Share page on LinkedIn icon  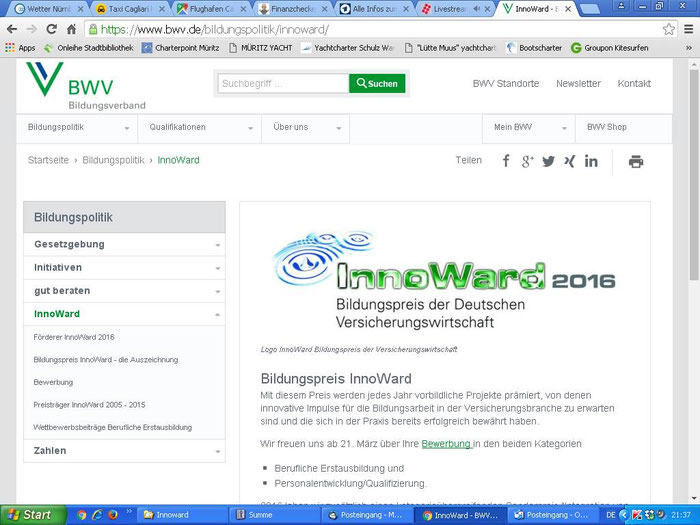click(x=591, y=161)
